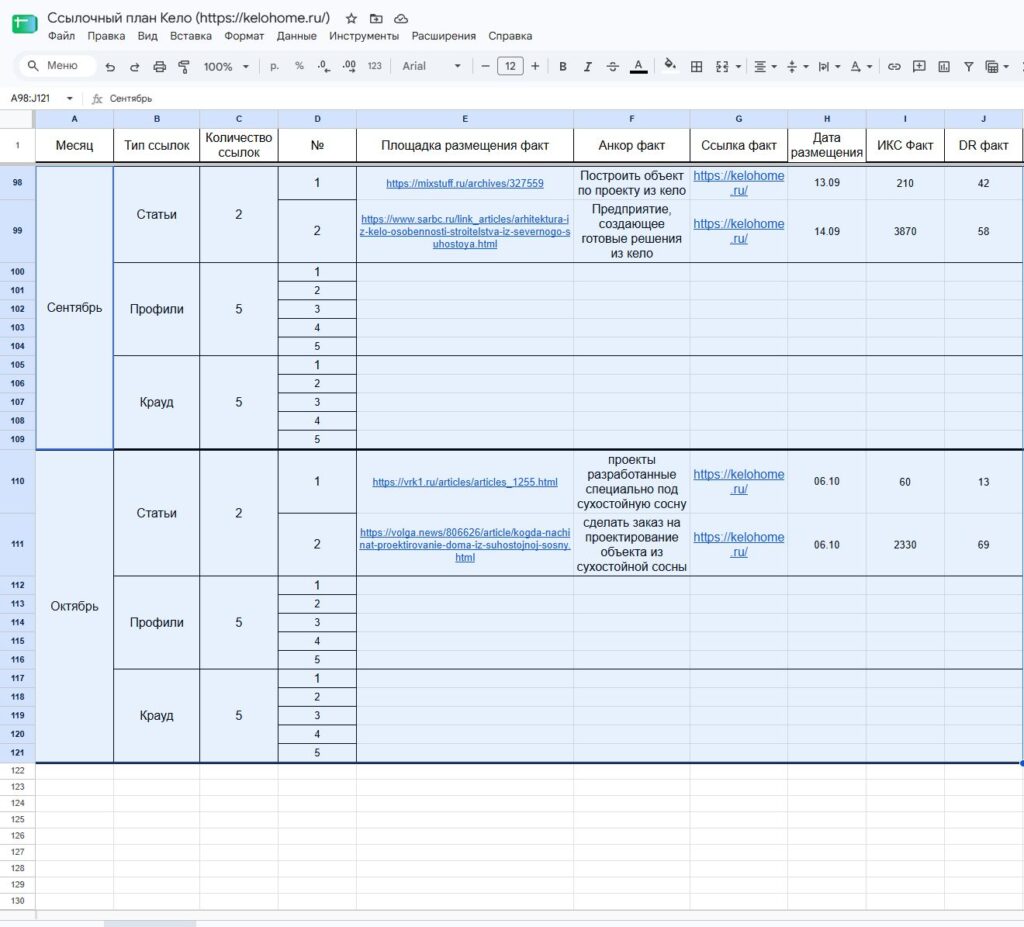1024x927 pixels.
Task: Star the document next to its title
Action: [x=351, y=18]
